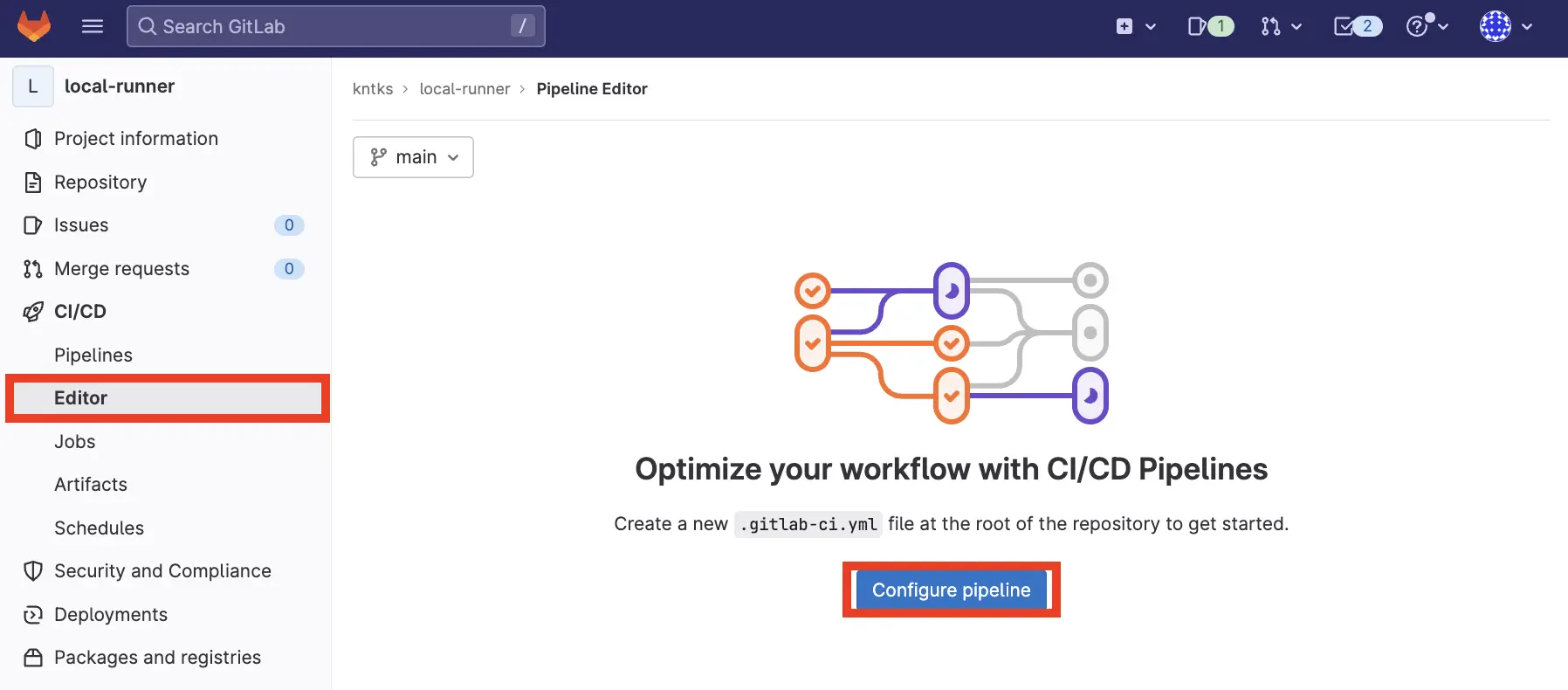1568x690 pixels.
Task: Click the Packages and registries icon
Action: click(33, 658)
